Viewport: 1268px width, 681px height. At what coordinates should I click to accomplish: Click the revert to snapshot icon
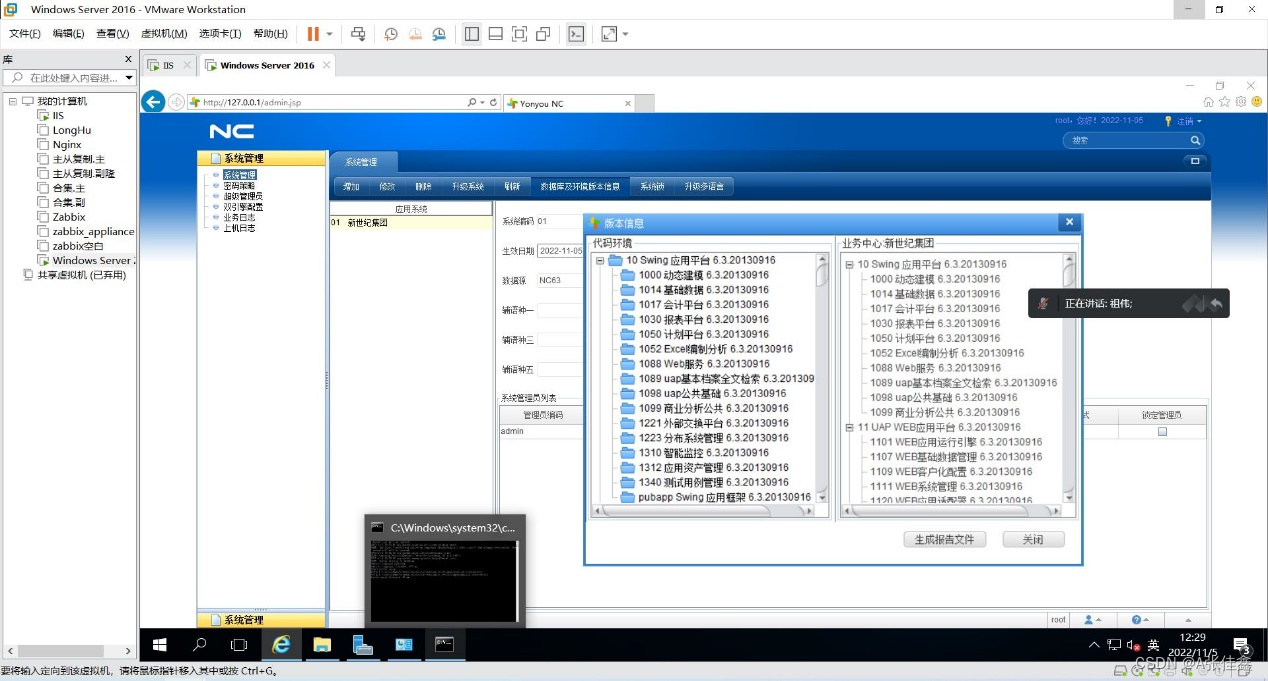pyautogui.click(x=415, y=34)
